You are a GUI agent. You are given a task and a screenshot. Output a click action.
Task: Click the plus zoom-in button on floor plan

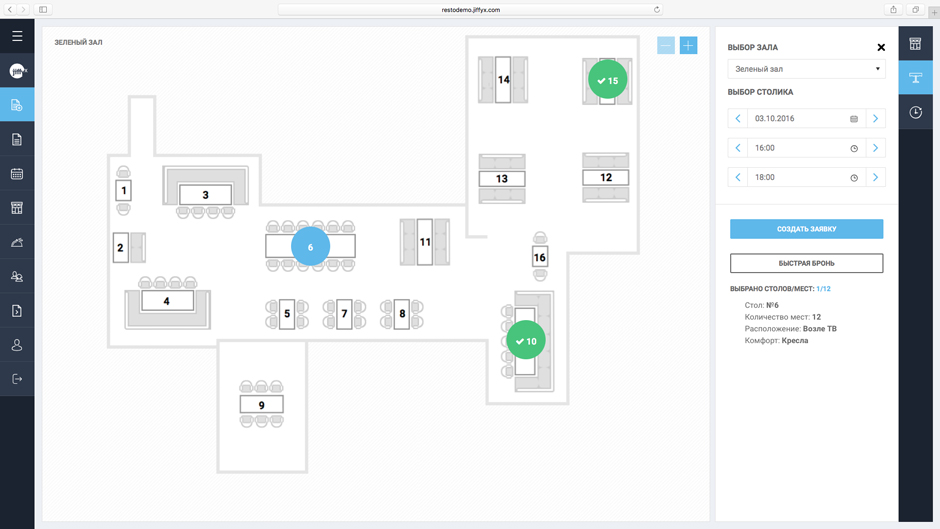click(688, 46)
